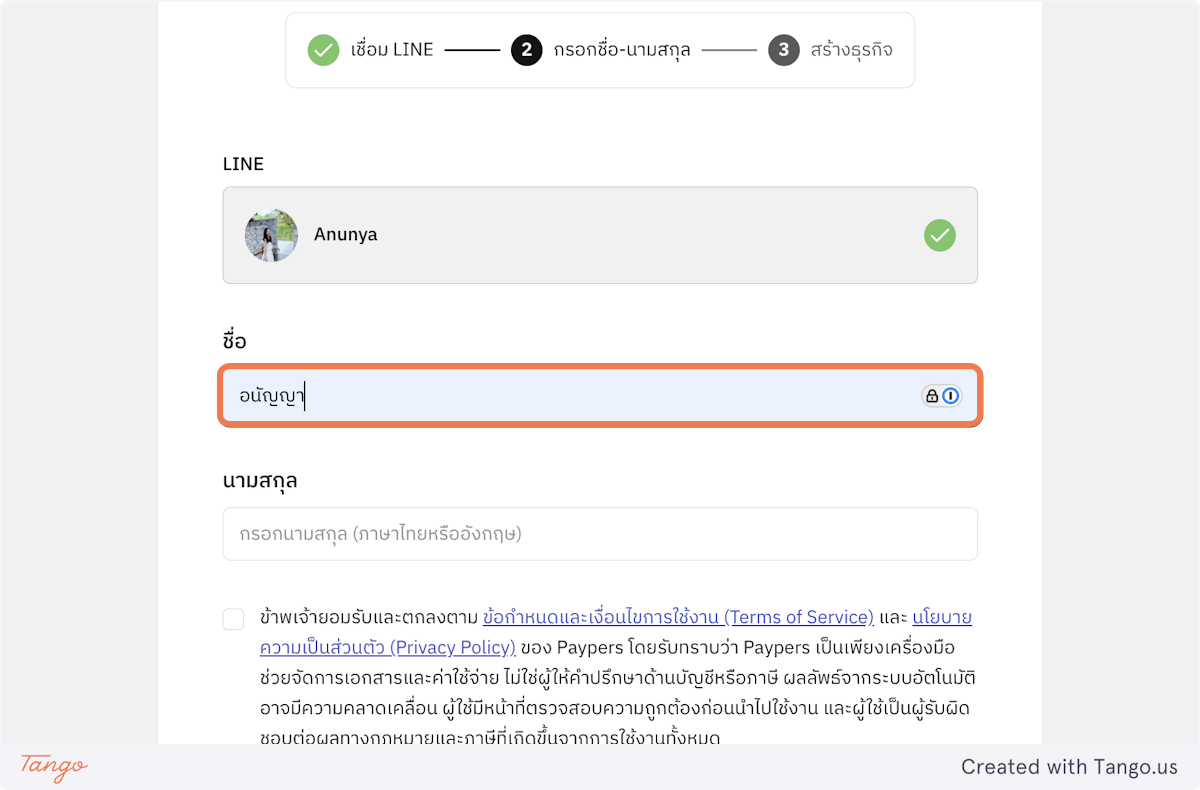Click the นามสกุล last name input field
This screenshot has width=1200, height=790.
coord(600,533)
